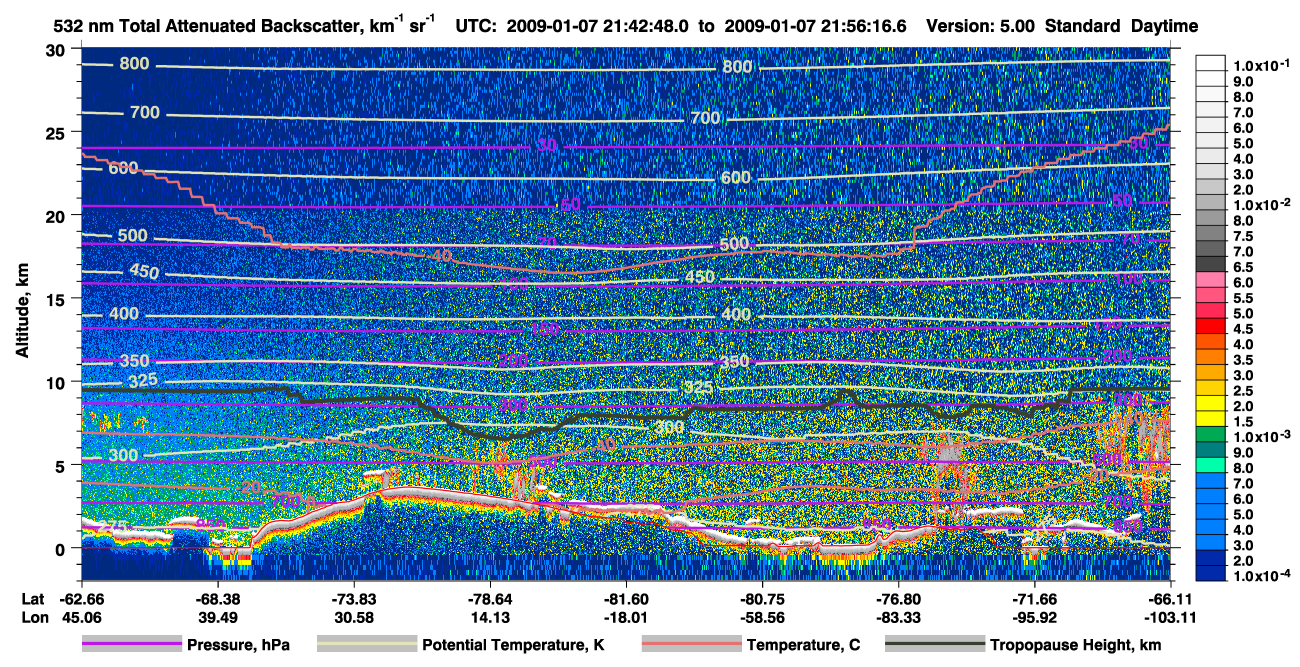Select longitude value -95.92

pos(1035,617)
